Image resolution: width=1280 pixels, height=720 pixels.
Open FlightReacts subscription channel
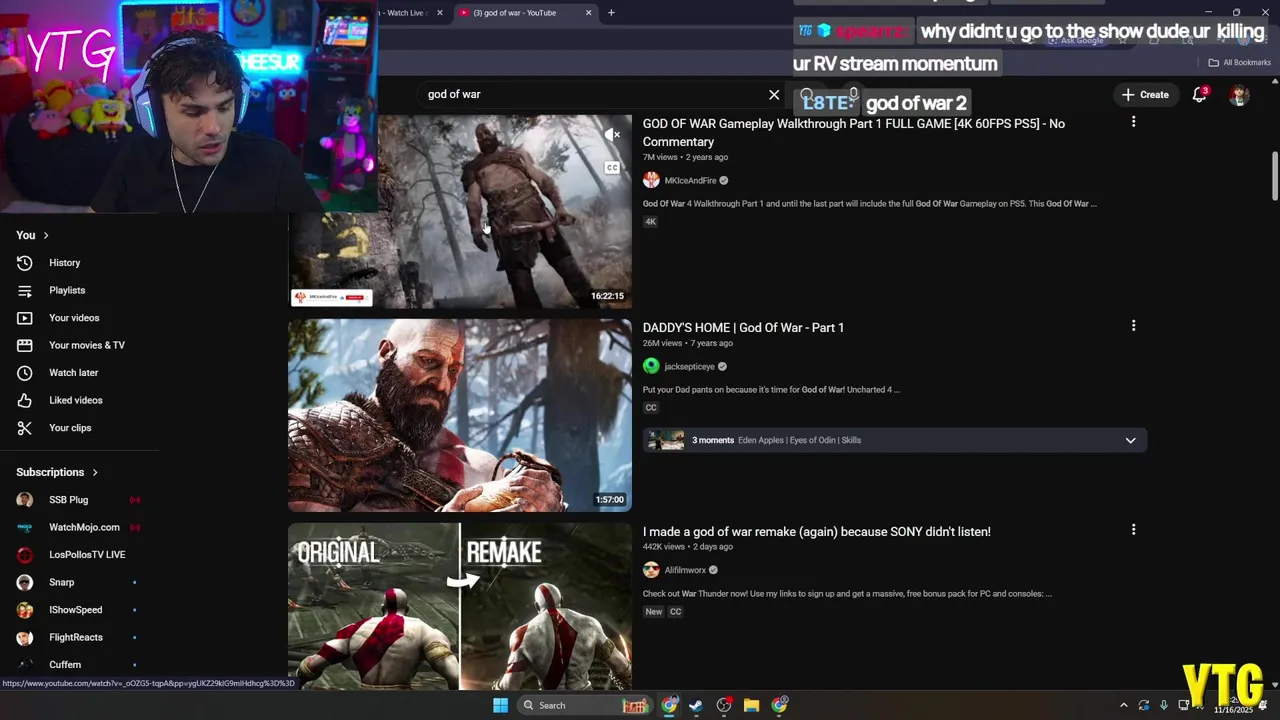(78, 637)
